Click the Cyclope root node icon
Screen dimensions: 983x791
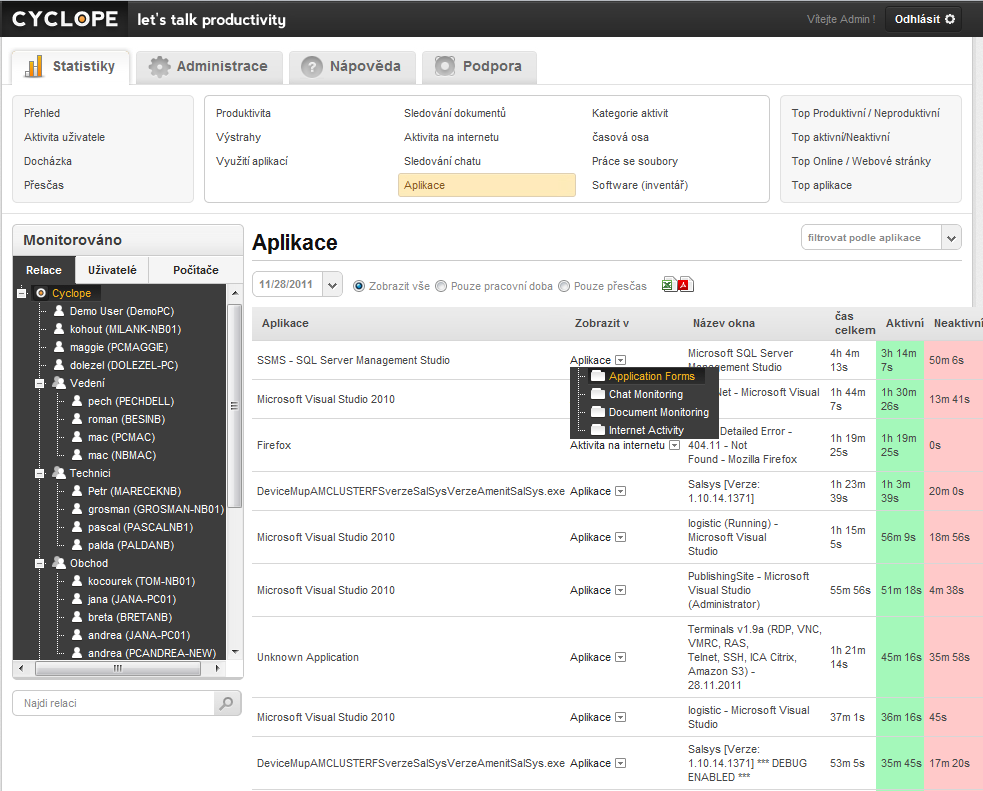coord(41,293)
